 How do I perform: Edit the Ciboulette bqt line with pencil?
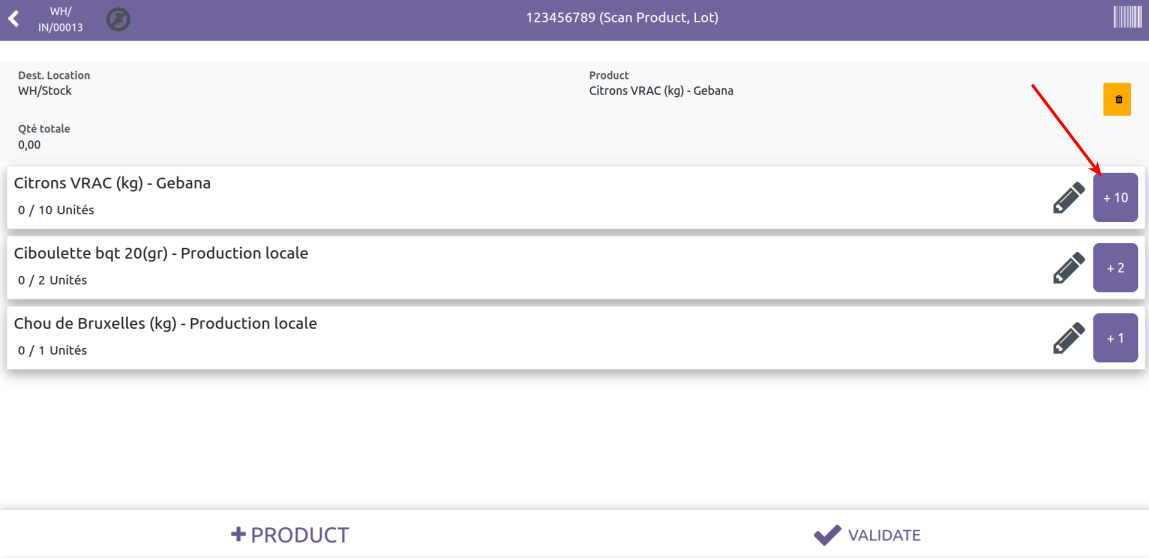1068,268
